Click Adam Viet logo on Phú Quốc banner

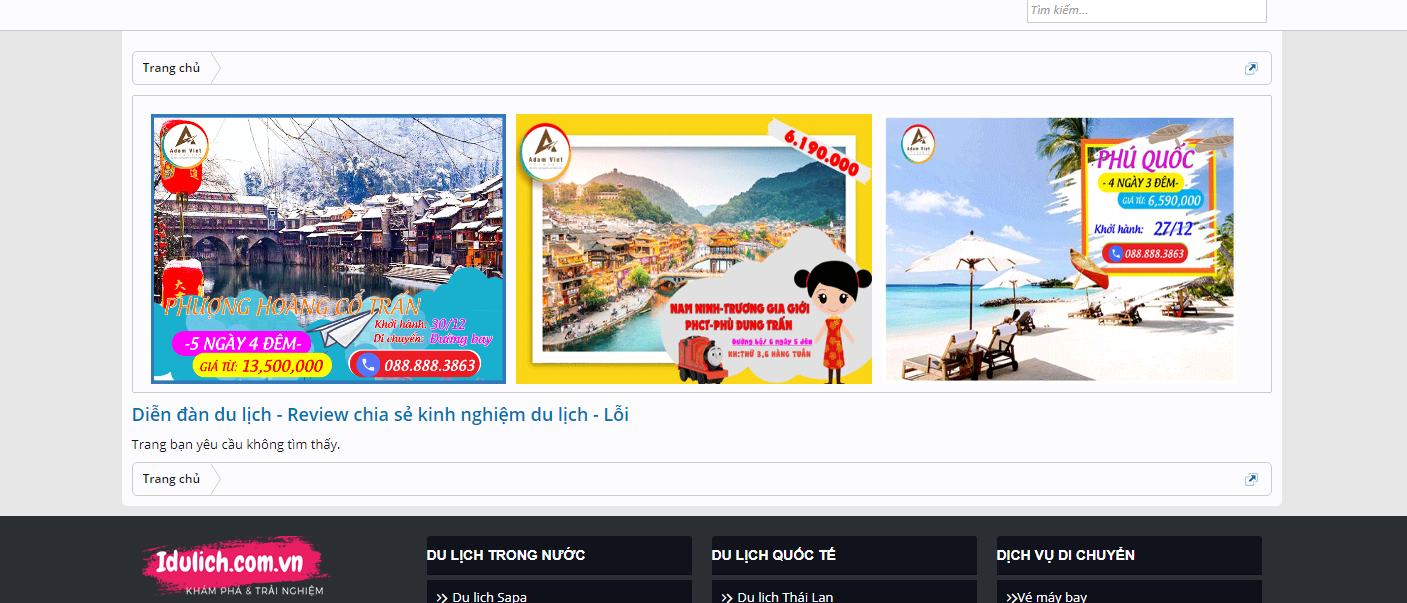[918, 143]
